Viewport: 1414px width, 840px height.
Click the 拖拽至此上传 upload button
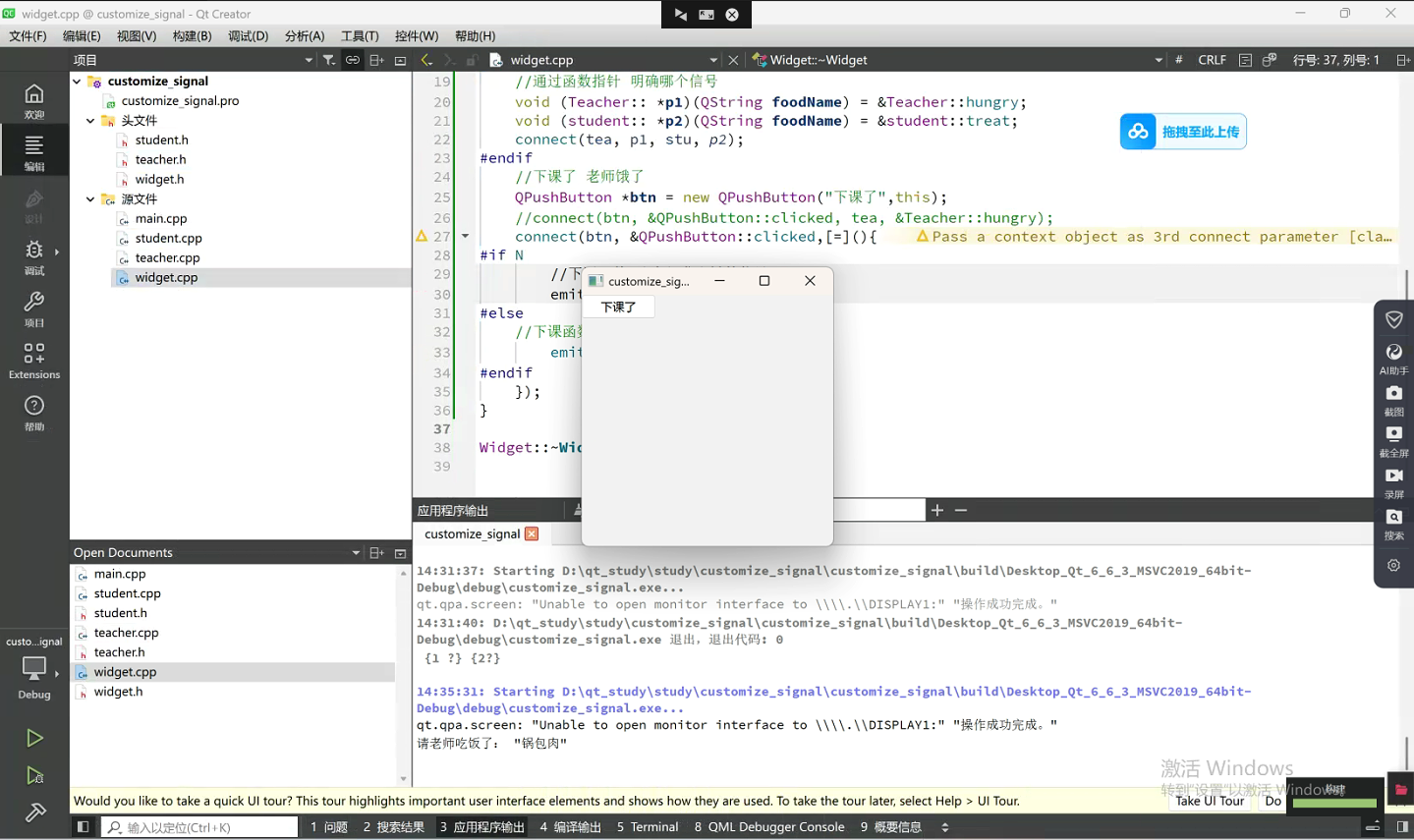click(1183, 132)
